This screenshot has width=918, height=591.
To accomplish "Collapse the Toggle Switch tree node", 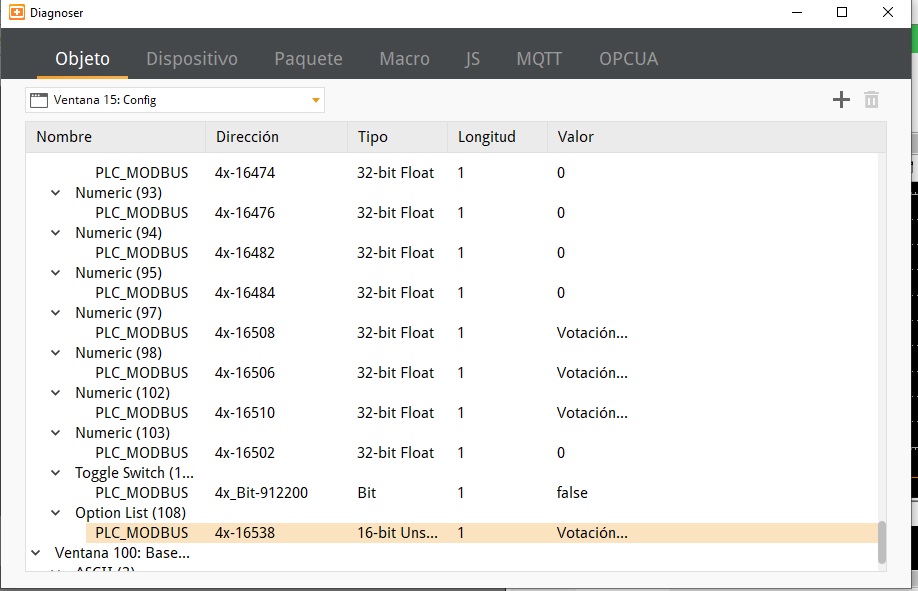I will coord(56,473).
